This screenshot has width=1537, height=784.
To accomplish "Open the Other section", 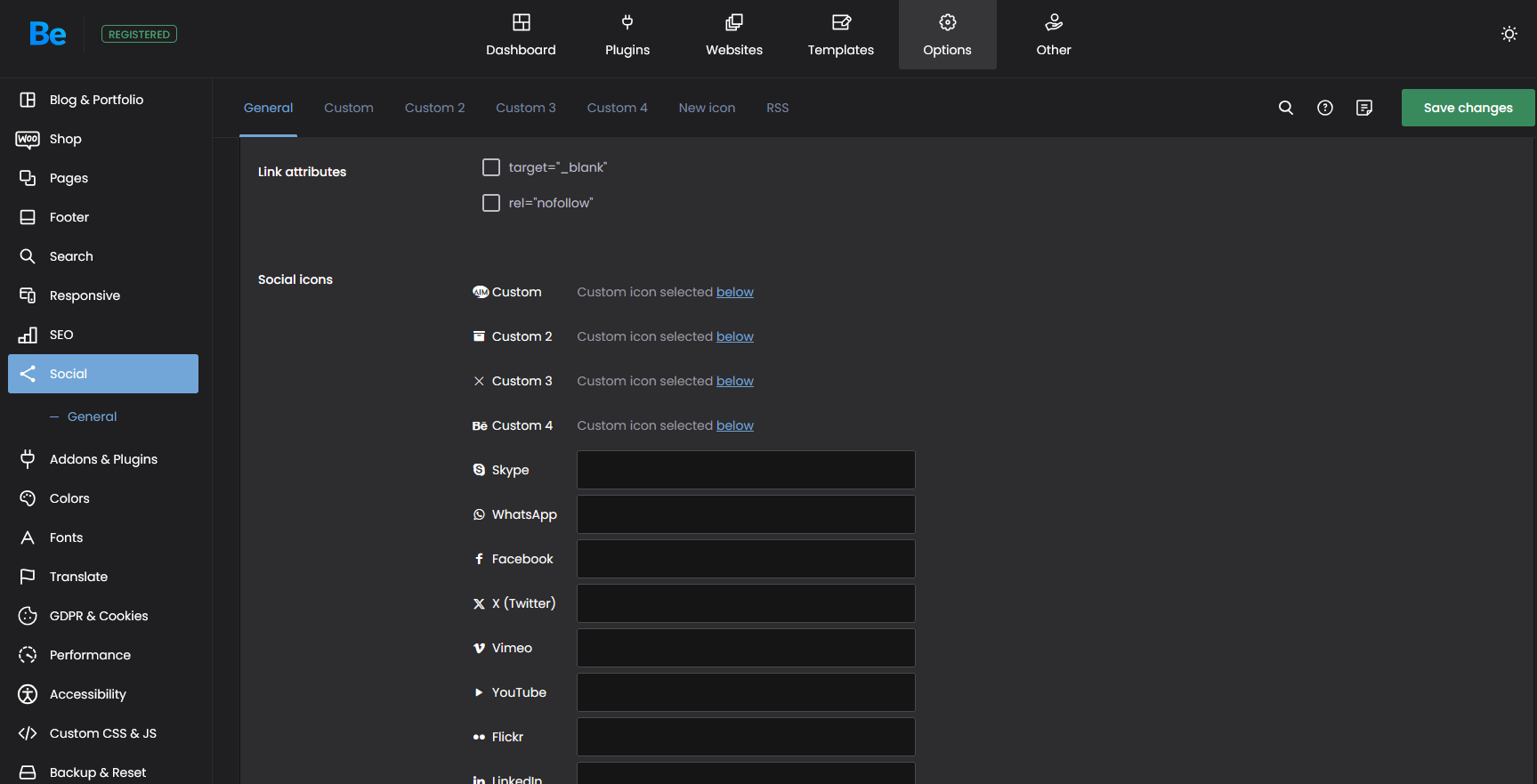I will [1054, 35].
